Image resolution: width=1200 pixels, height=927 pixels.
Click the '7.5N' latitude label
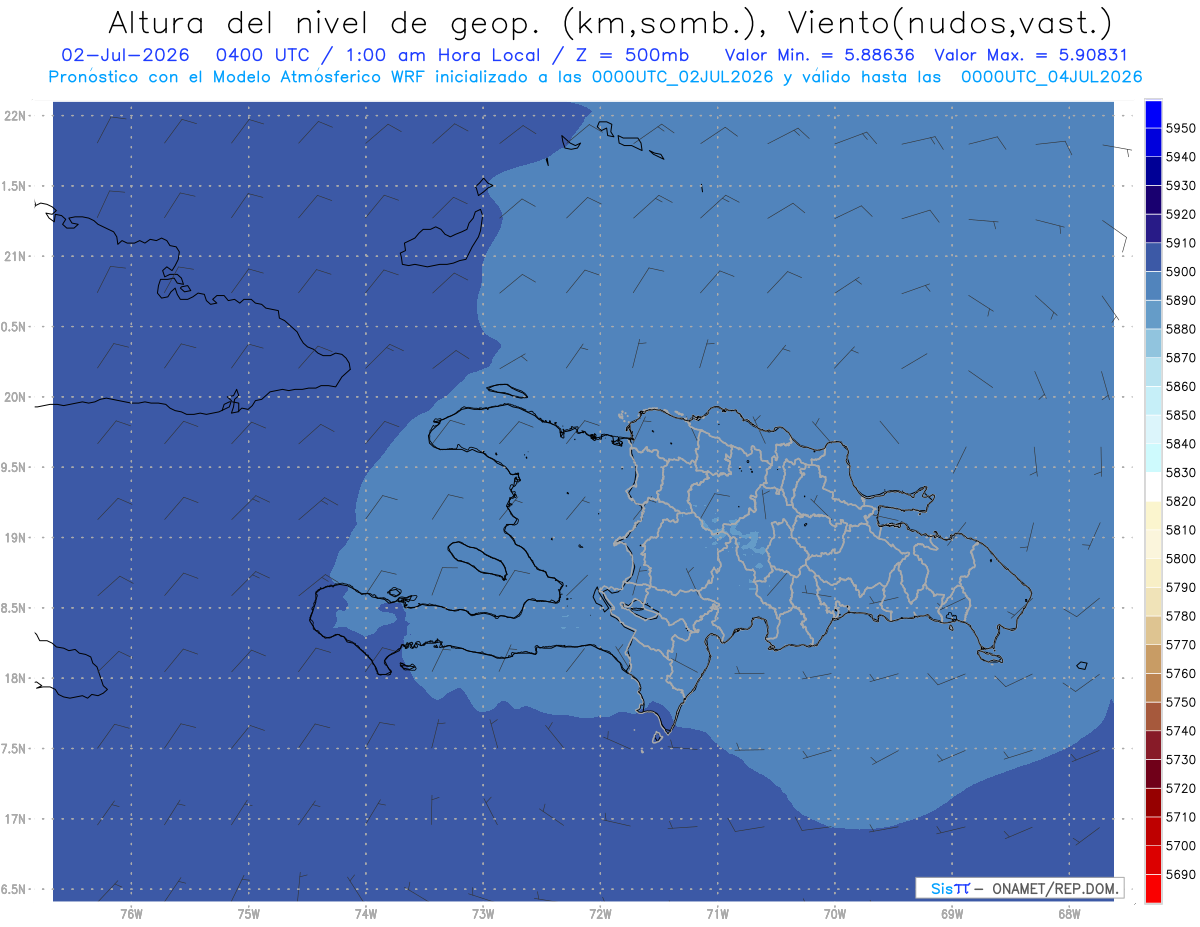pos(15,749)
